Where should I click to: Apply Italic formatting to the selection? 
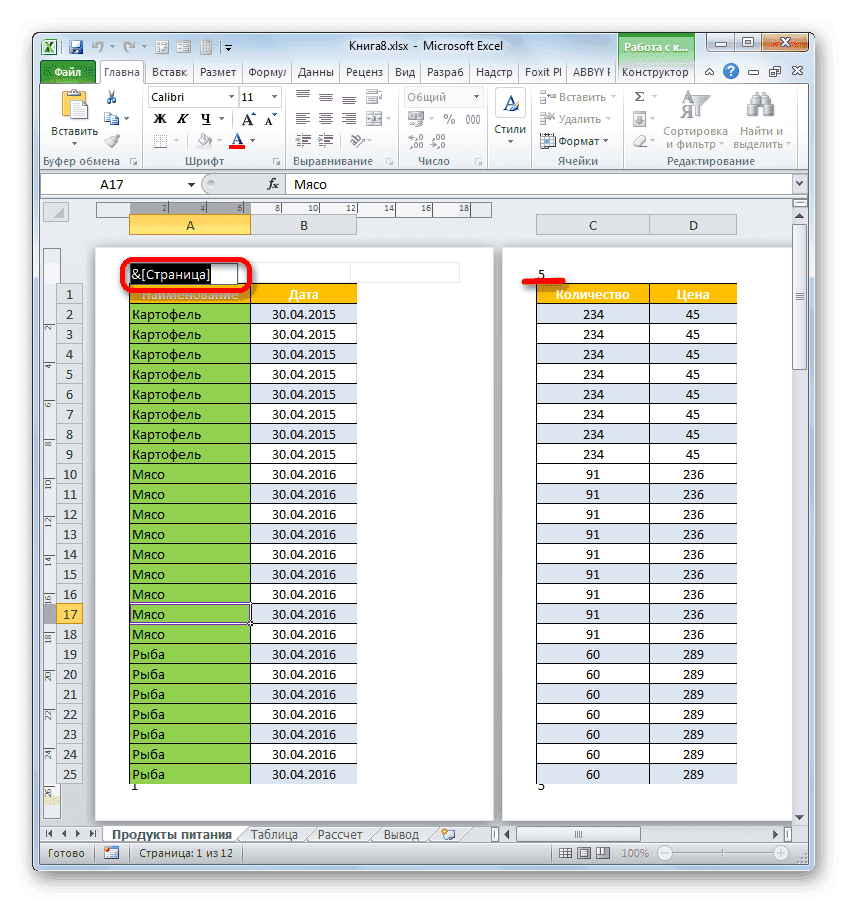tap(183, 119)
